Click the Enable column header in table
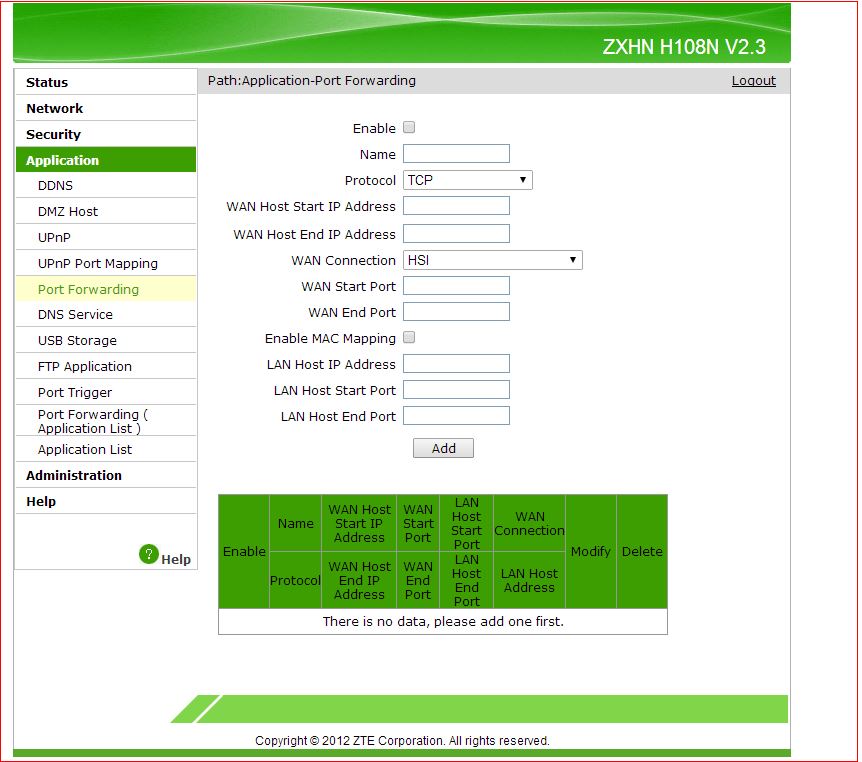The image size is (862, 762). [244, 551]
